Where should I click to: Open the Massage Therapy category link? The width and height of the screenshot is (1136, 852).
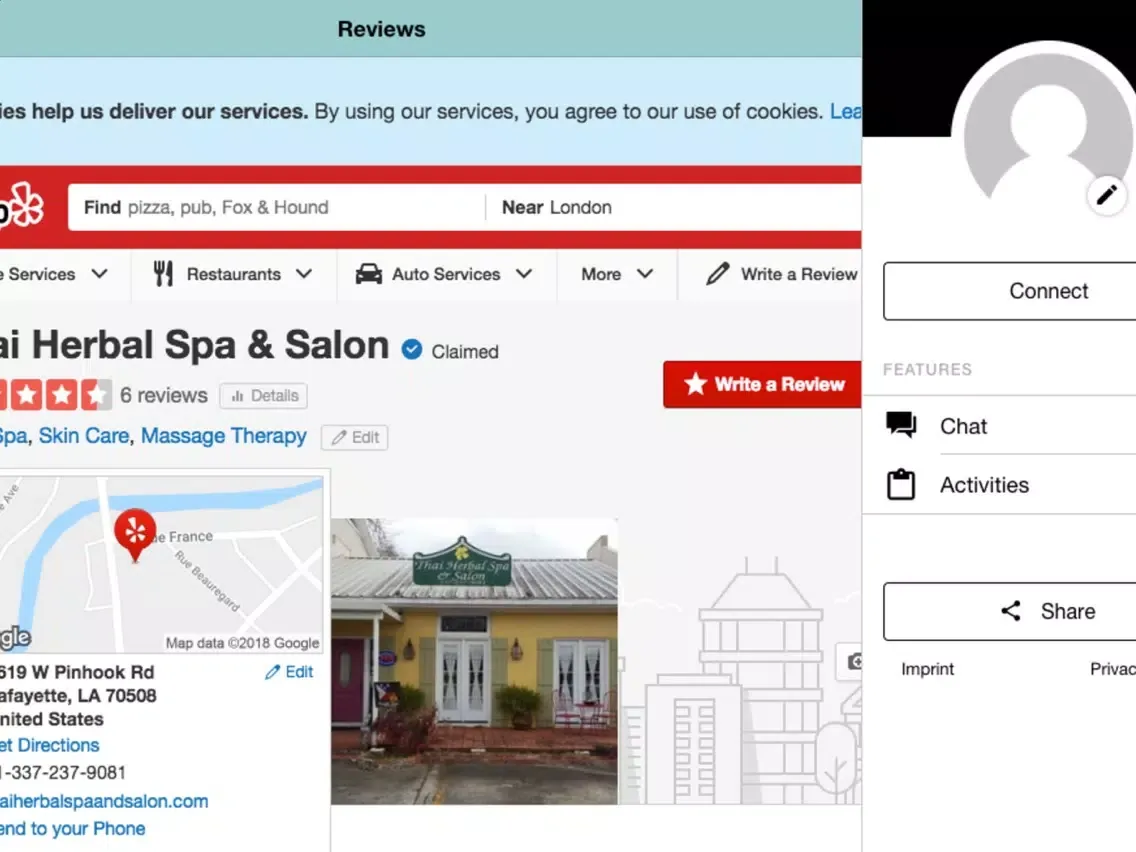pyautogui.click(x=224, y=435)
